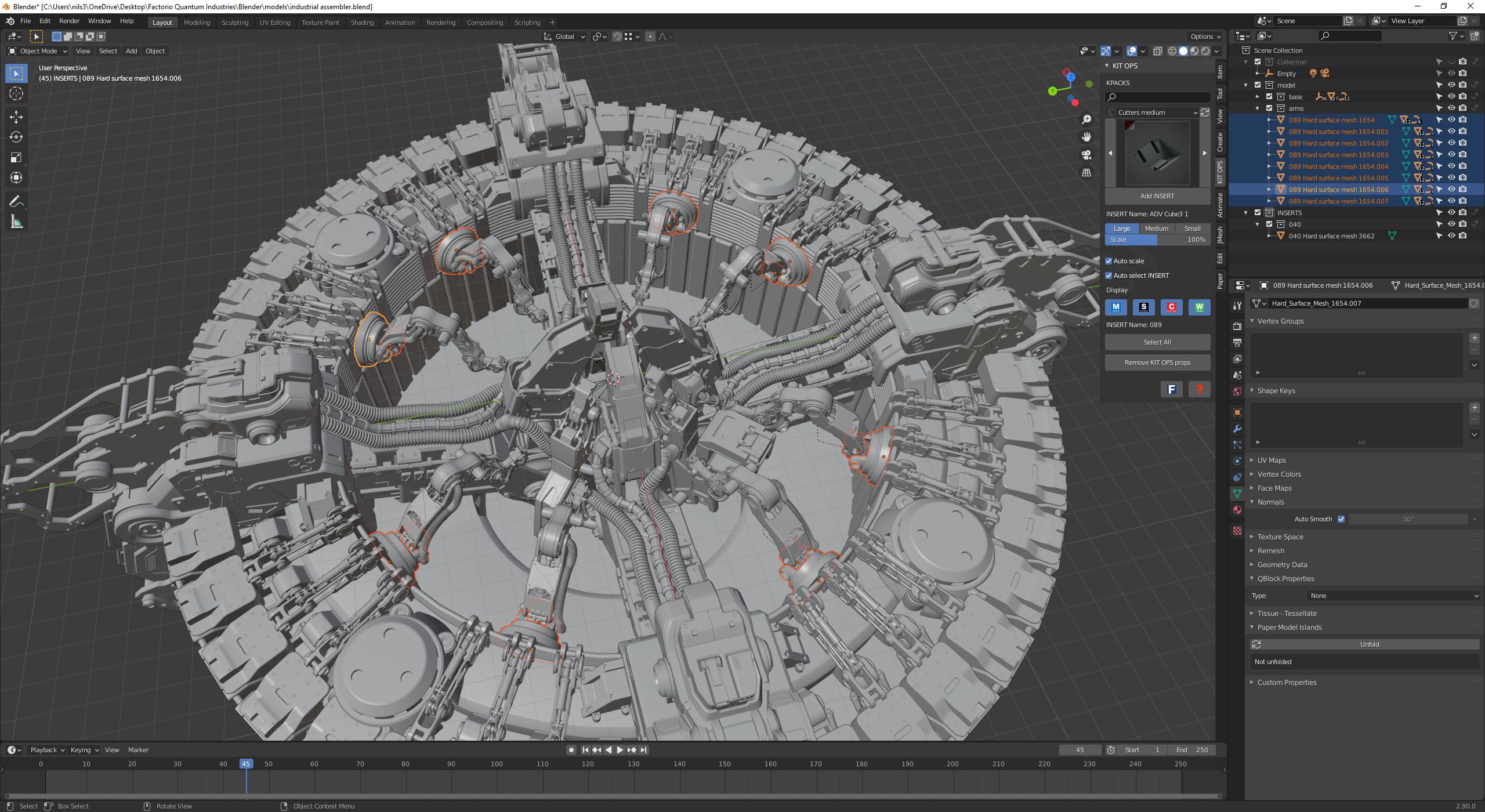This screenshot has width=1485, height=812.
Task: Toggle Auto select INSERT checkbox
Action: (1109, 275)
